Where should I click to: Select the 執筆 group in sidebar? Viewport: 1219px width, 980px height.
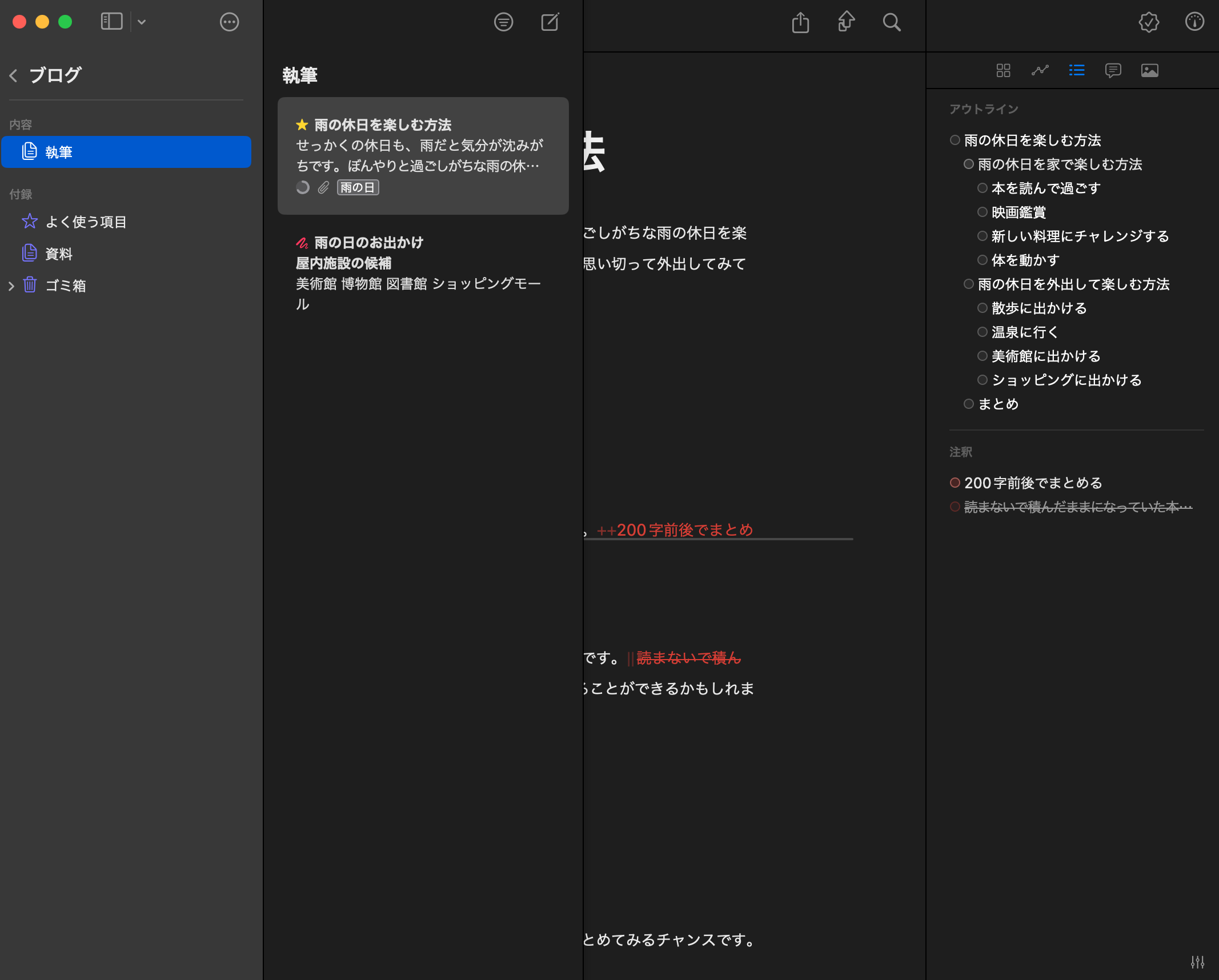click(126, 152)
